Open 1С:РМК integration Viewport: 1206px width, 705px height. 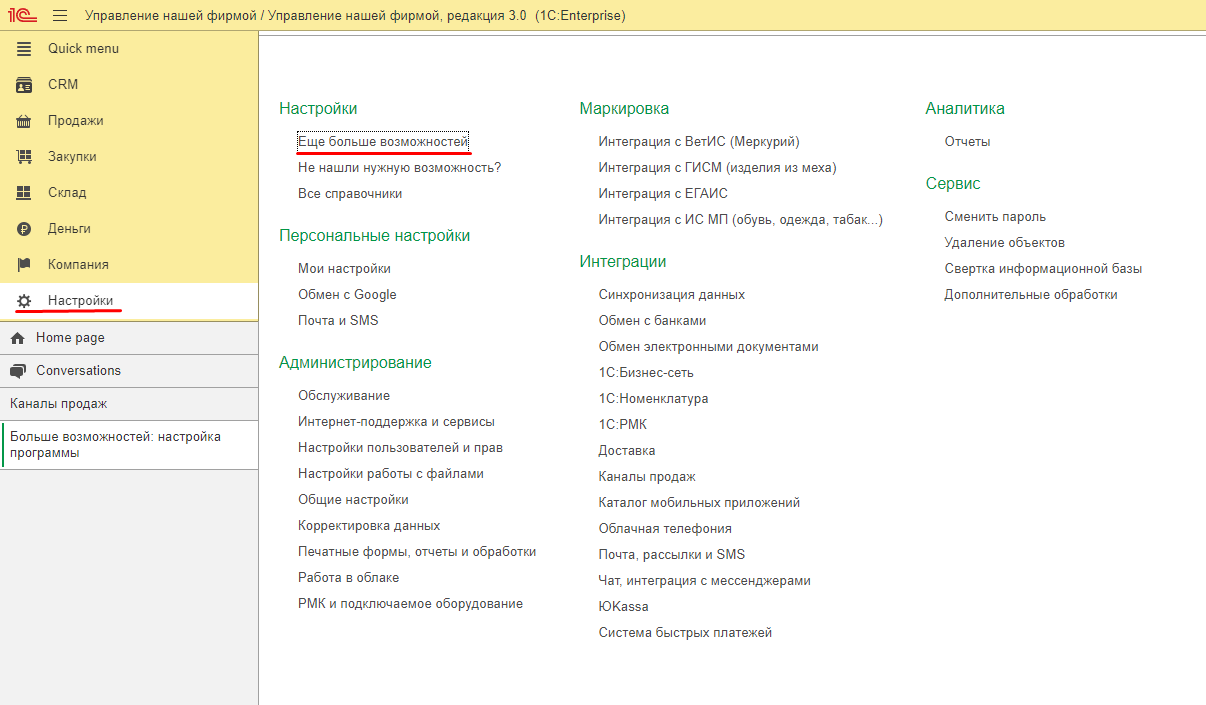tap(623, 425)
